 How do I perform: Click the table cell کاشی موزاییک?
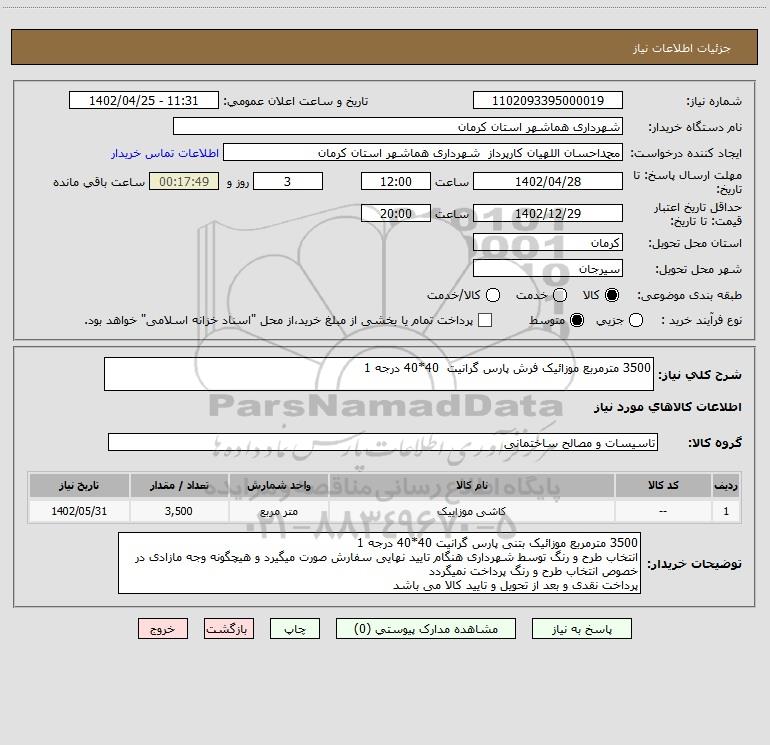471,512
